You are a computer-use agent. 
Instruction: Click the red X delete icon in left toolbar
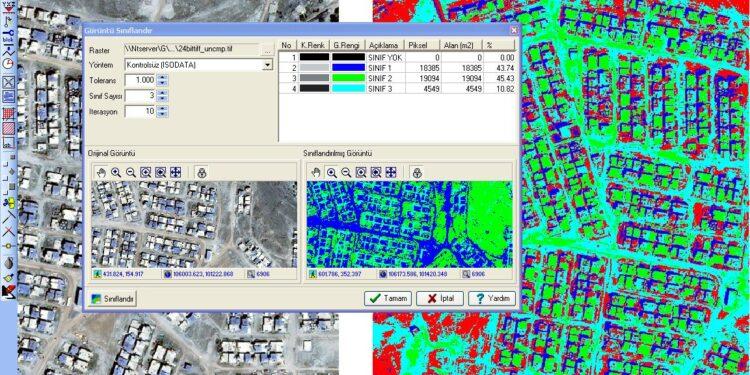click(8, 231)
